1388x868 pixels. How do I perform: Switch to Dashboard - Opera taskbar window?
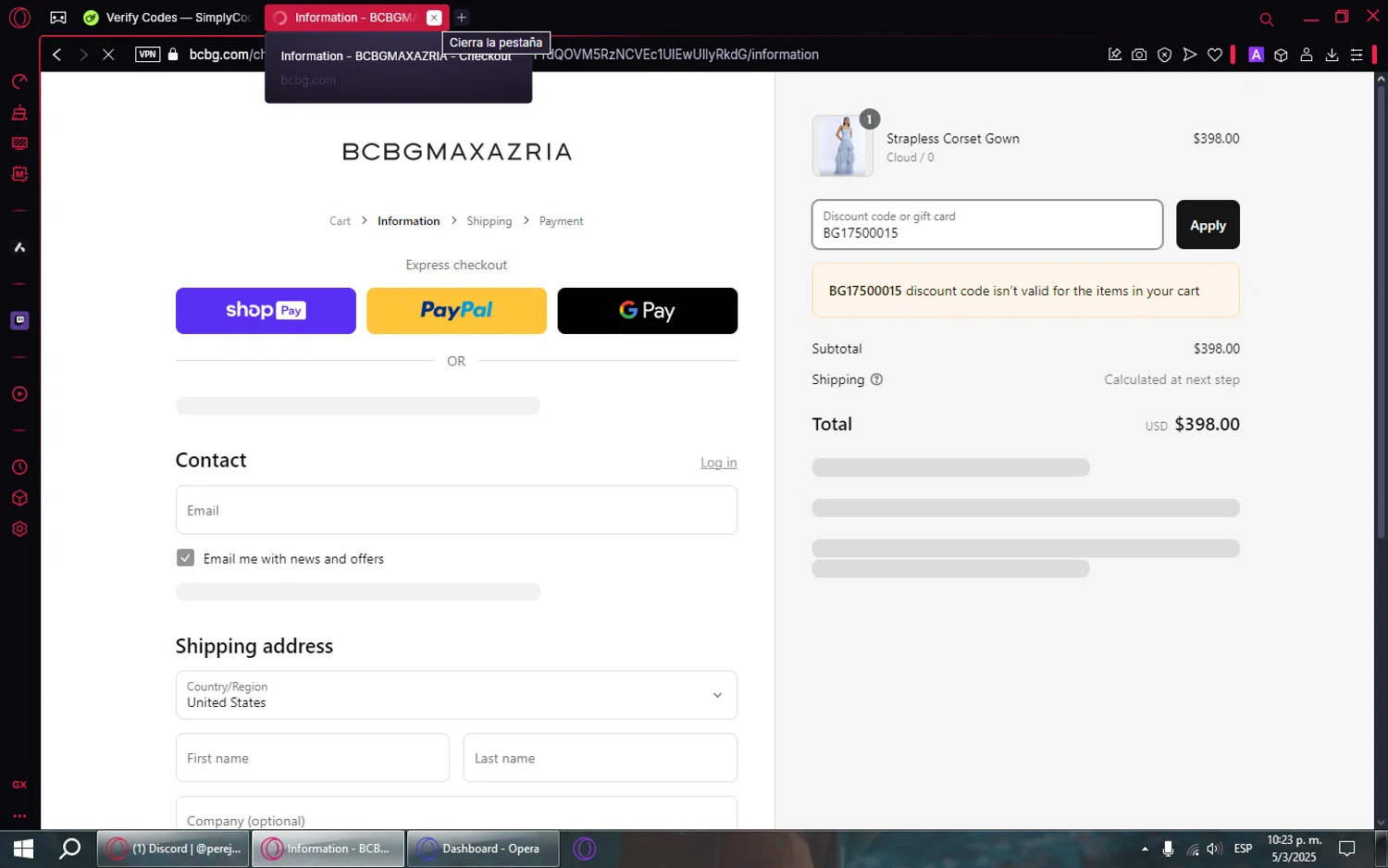[482, 849]
